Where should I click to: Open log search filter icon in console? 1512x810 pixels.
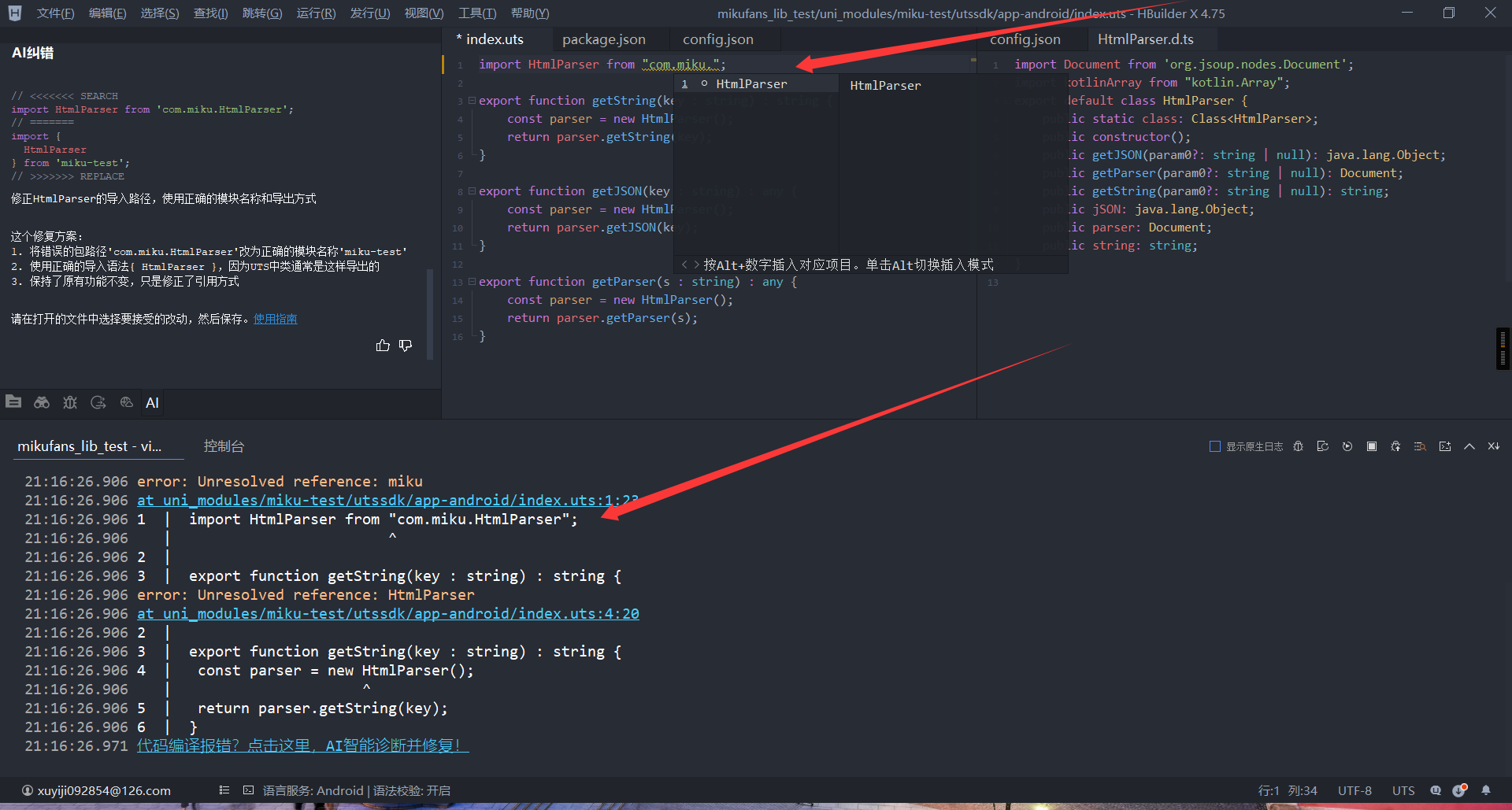click(1421, 446)
